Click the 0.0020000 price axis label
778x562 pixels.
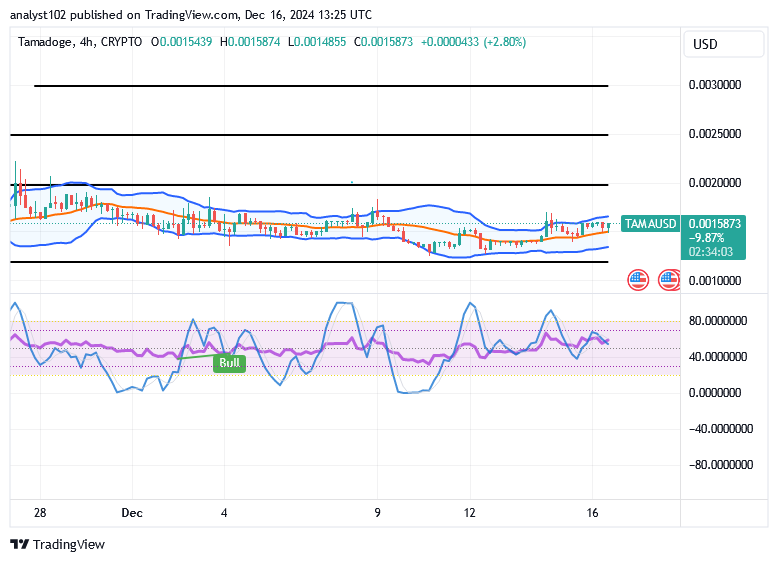715,183
